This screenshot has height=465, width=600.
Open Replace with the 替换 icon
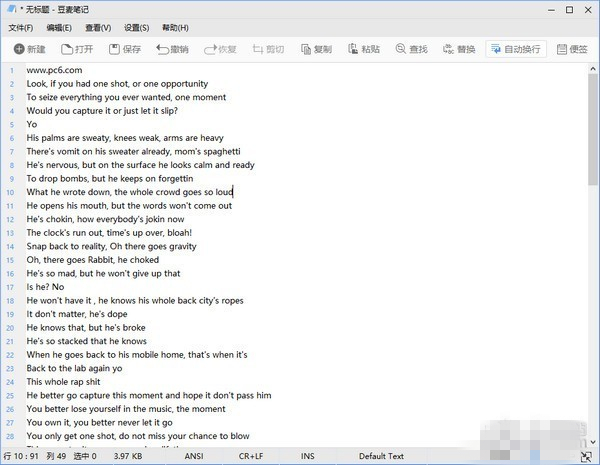tap(448, 49)
